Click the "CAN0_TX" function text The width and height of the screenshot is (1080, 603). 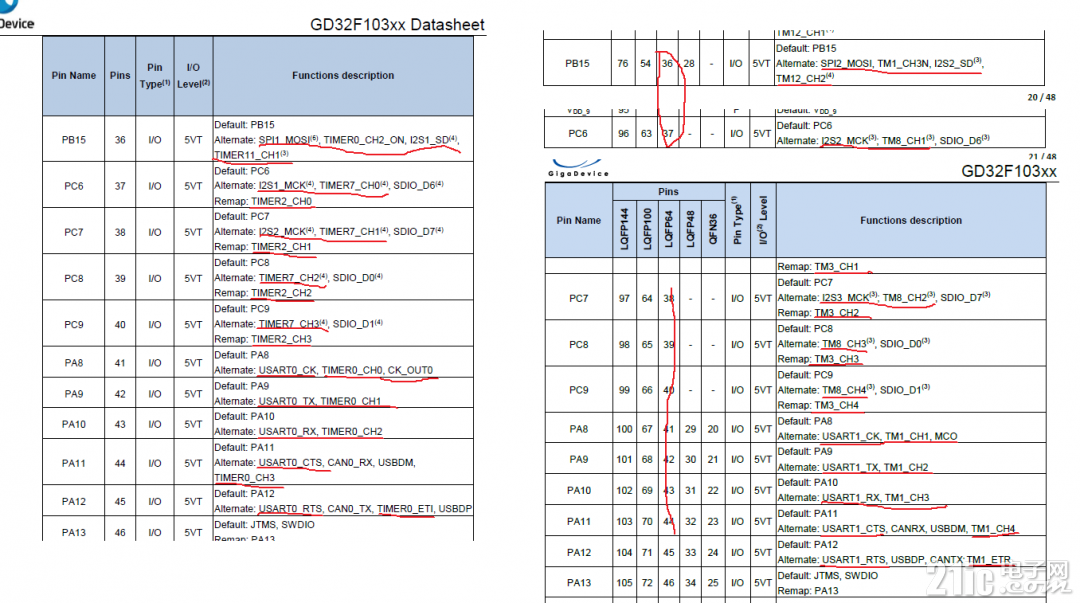[349, 509]
